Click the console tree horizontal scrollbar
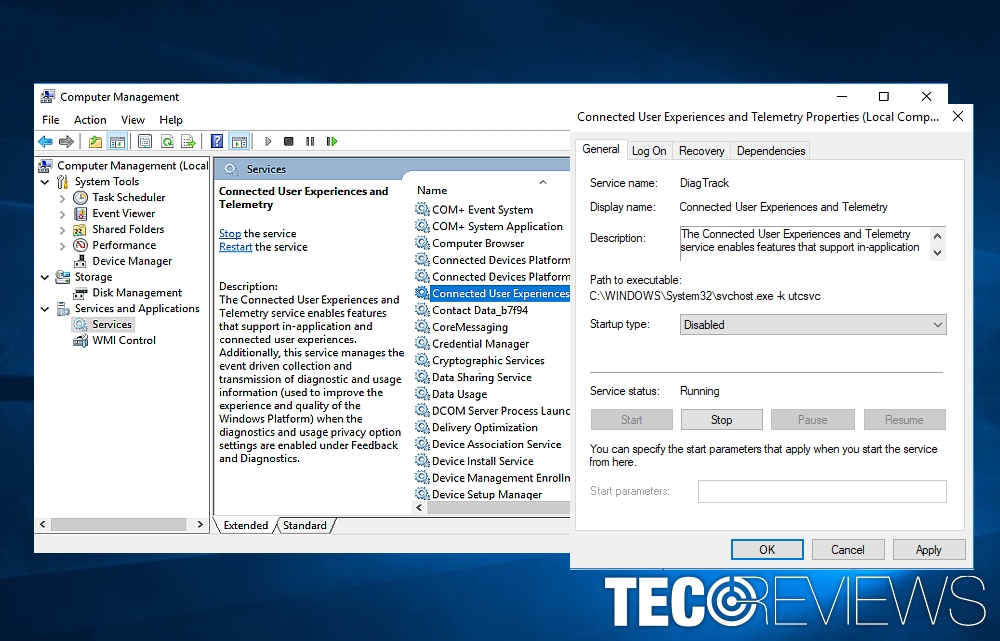Image resolution: width=1000 pixels, height=641 pixels. (121, 524)
